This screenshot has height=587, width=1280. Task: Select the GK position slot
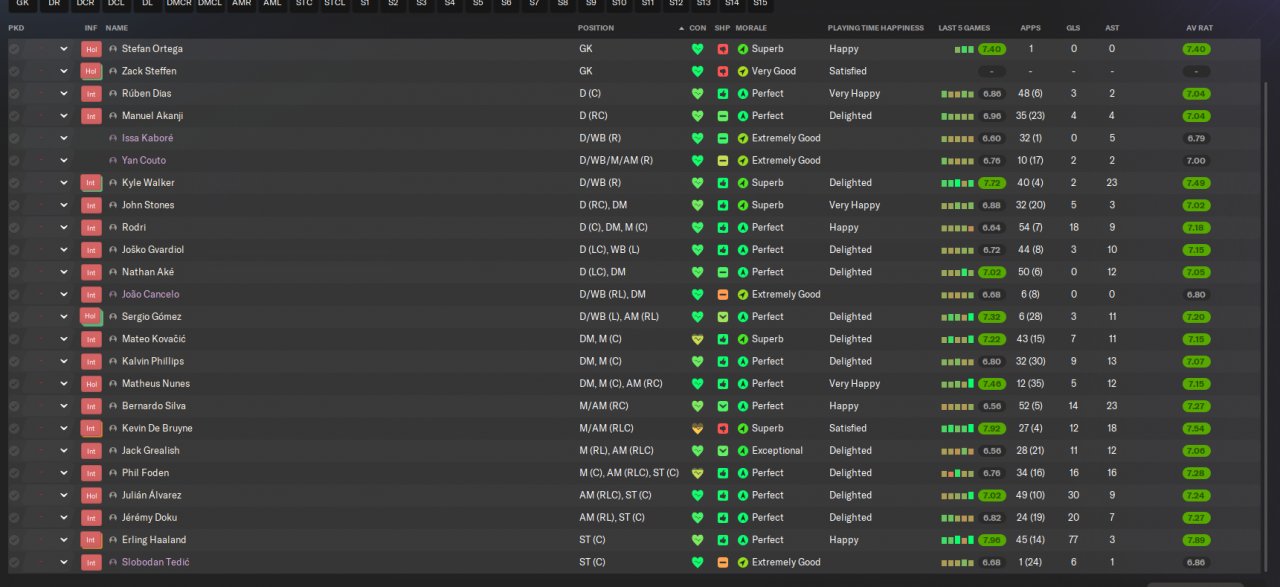pos(23,5)
